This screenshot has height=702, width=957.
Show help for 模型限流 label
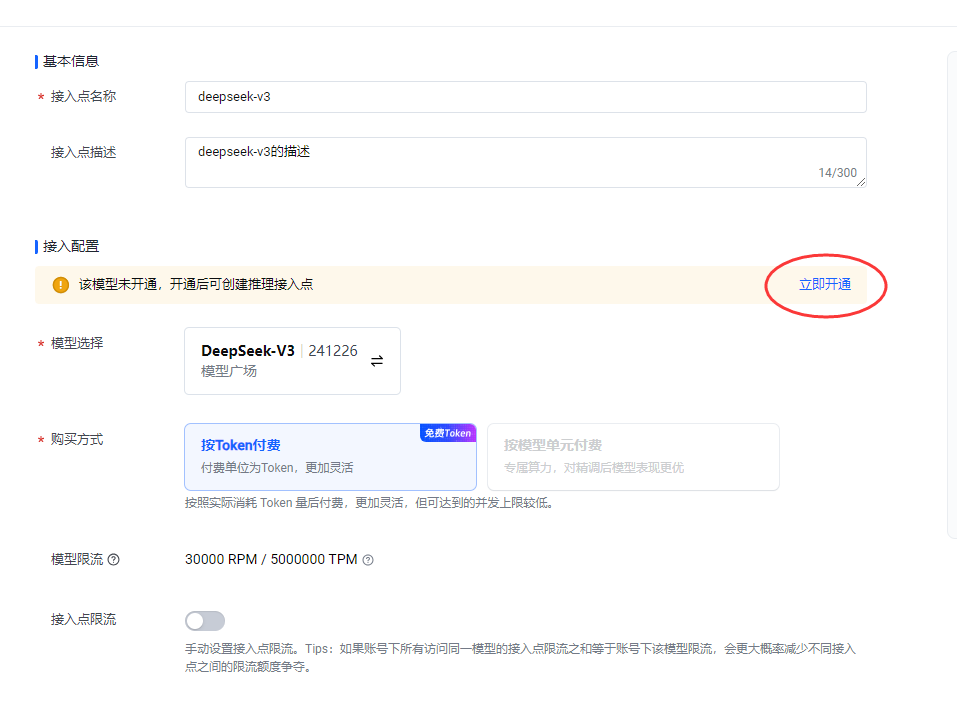coord(114,559)
